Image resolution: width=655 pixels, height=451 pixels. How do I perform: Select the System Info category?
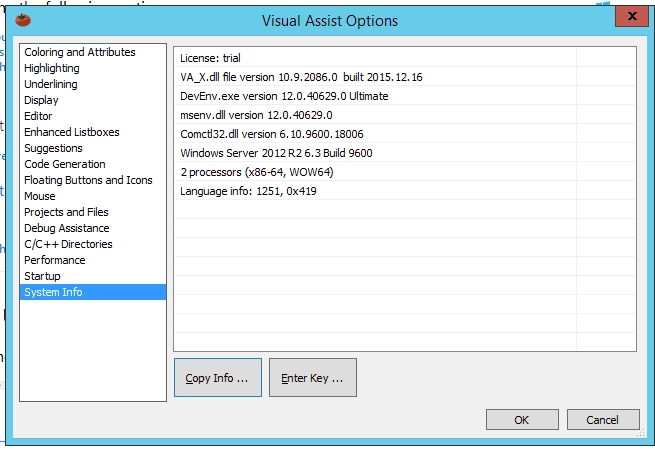[93, 292]
